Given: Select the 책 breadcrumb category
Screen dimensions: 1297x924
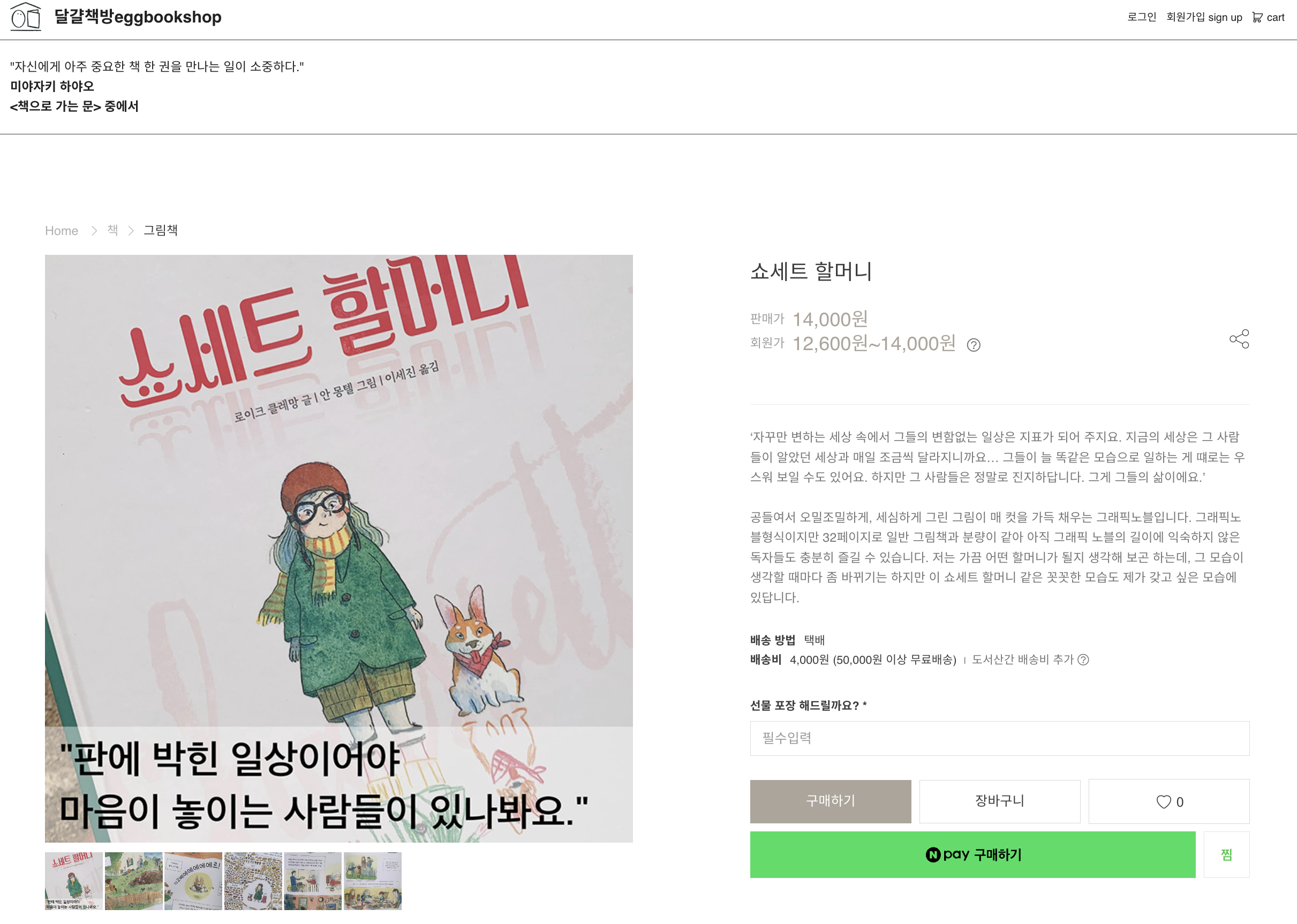Looking at the screenshot, I should 112,230.
